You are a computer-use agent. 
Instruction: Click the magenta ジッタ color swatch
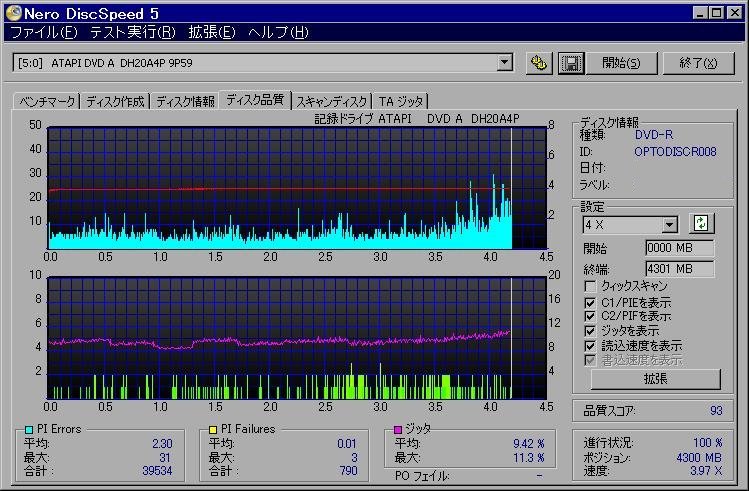click(398, 429)
